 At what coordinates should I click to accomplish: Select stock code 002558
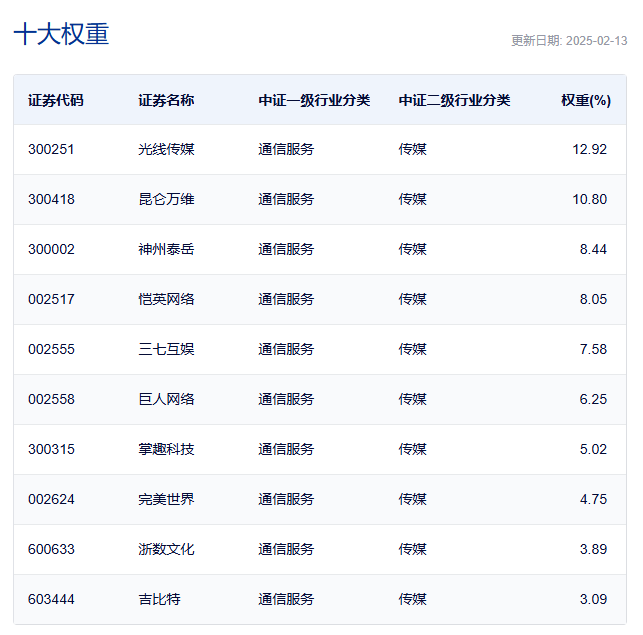click(x=51, y=400)
